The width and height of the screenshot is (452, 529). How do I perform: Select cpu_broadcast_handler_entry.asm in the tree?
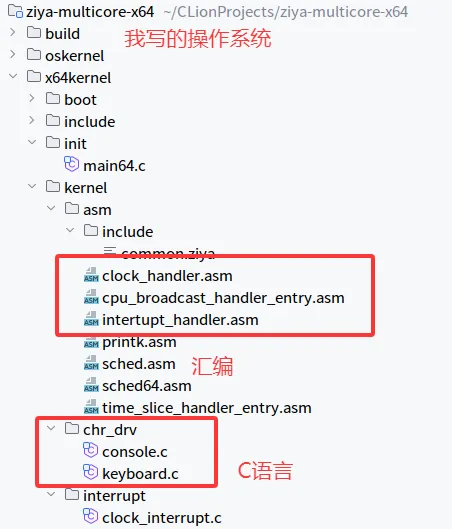click(223, 298)
